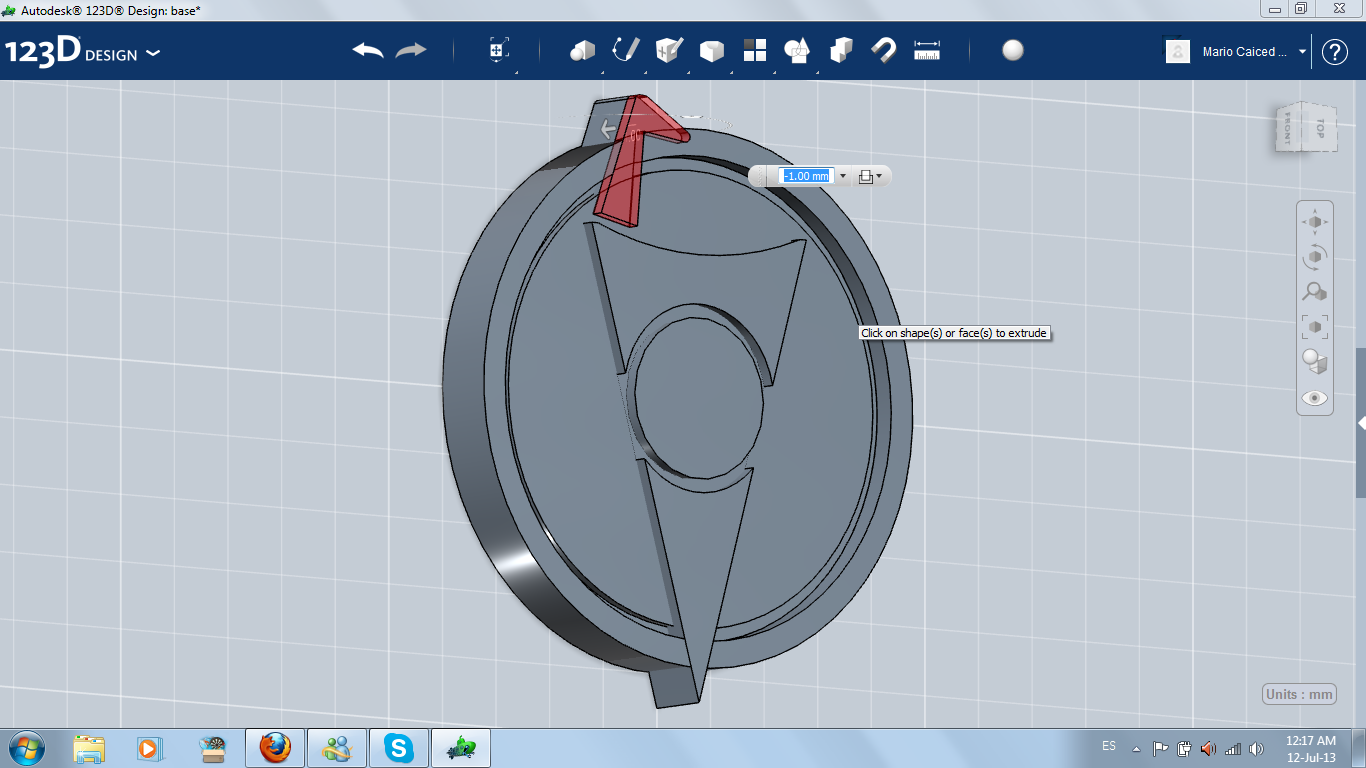Open the Transform tool
This screenshot has width=1366, height=768.
tap(498, 50)
